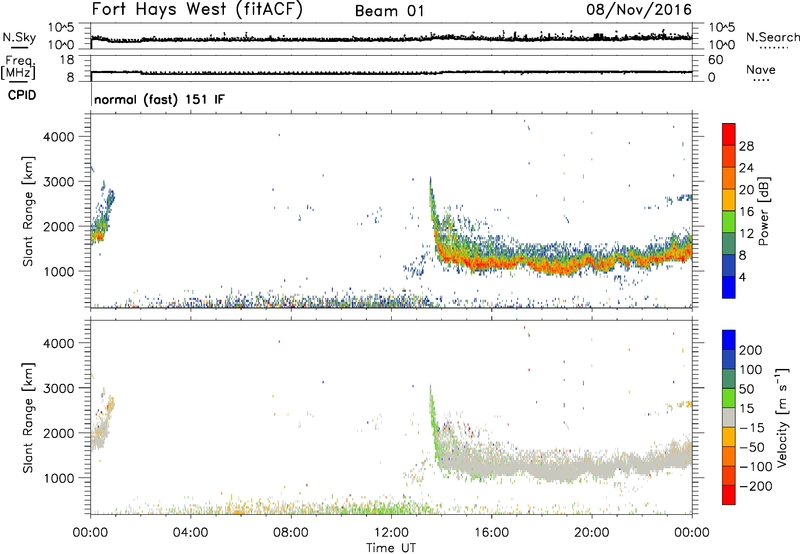800x554 pixels.
Task: Click the gray band of velocity color bar
Action: tap(729, 418)
